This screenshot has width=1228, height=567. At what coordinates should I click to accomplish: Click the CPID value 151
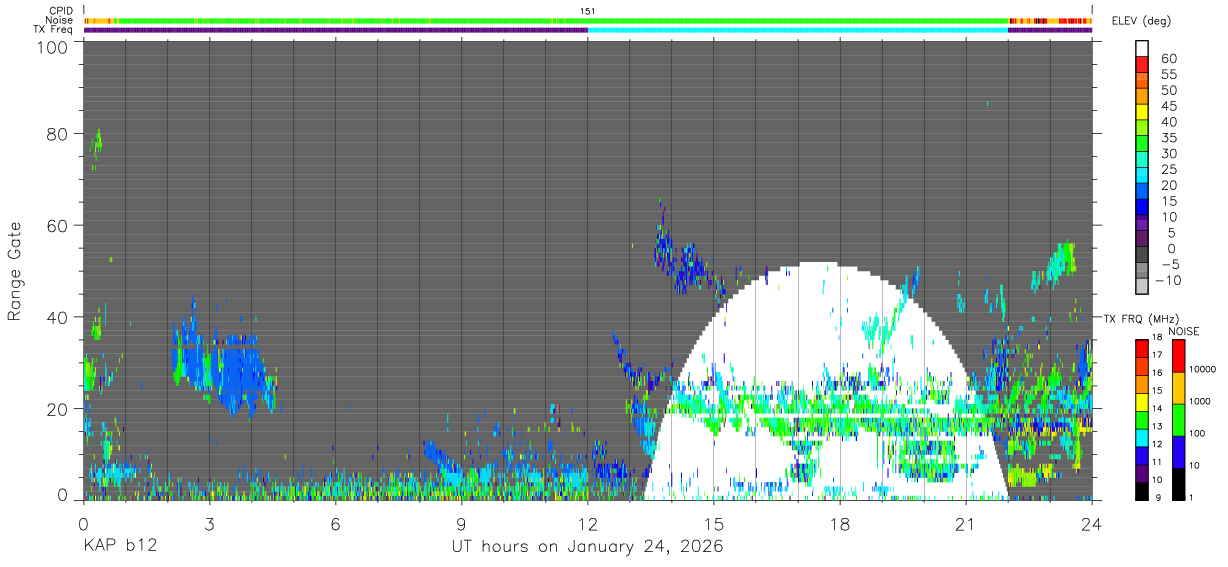click(587, 11)
